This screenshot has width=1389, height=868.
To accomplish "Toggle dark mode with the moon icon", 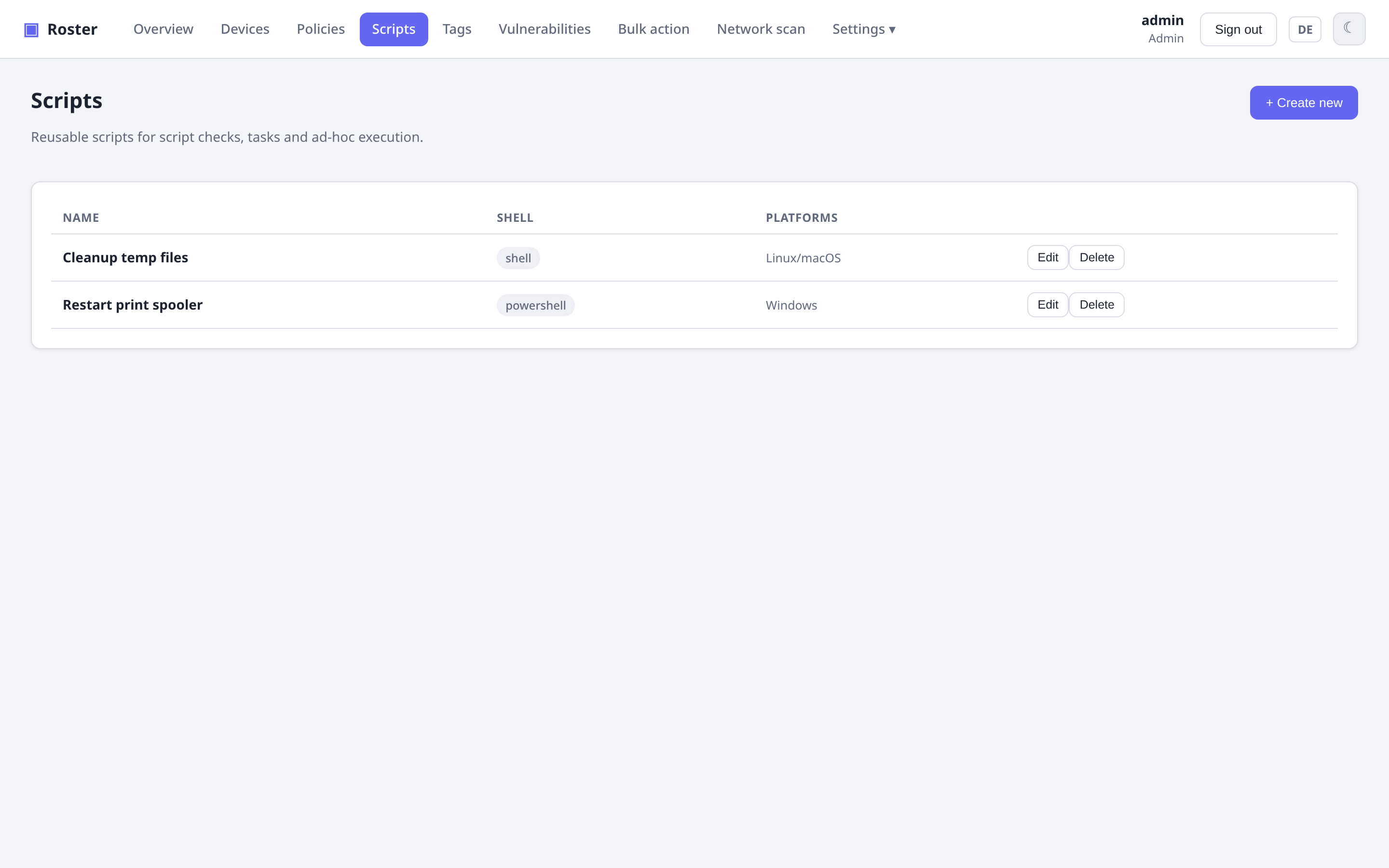I will (1349, 29).
